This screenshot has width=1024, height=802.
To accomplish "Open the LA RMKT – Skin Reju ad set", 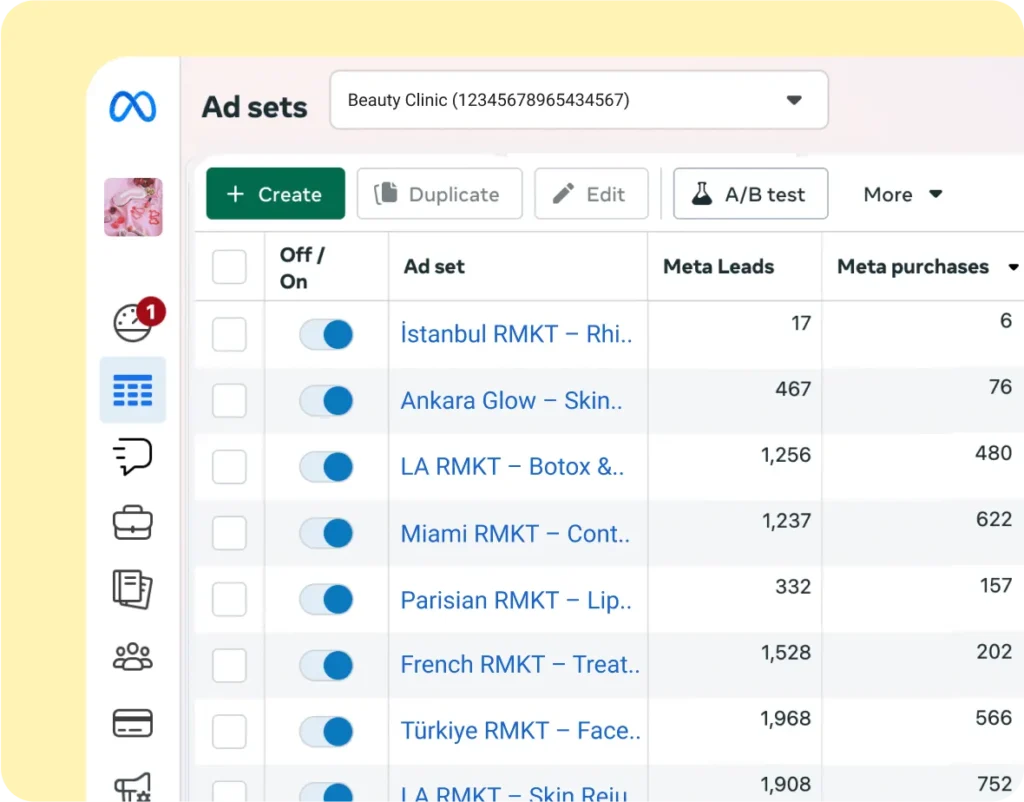I will 514,793.
